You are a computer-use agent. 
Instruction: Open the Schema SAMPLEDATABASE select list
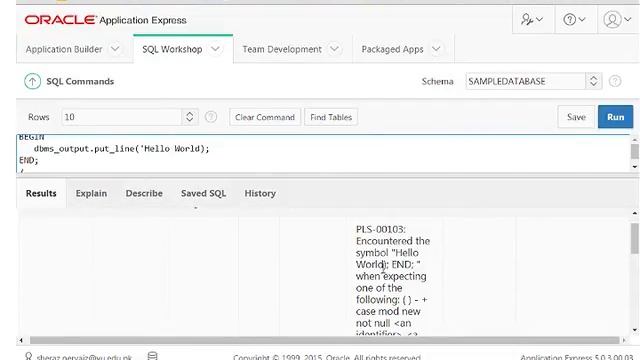[x=533, y=81]
